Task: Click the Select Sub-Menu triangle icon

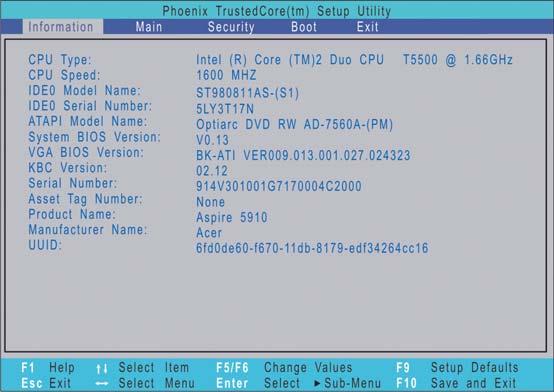Action: point(317,384)
